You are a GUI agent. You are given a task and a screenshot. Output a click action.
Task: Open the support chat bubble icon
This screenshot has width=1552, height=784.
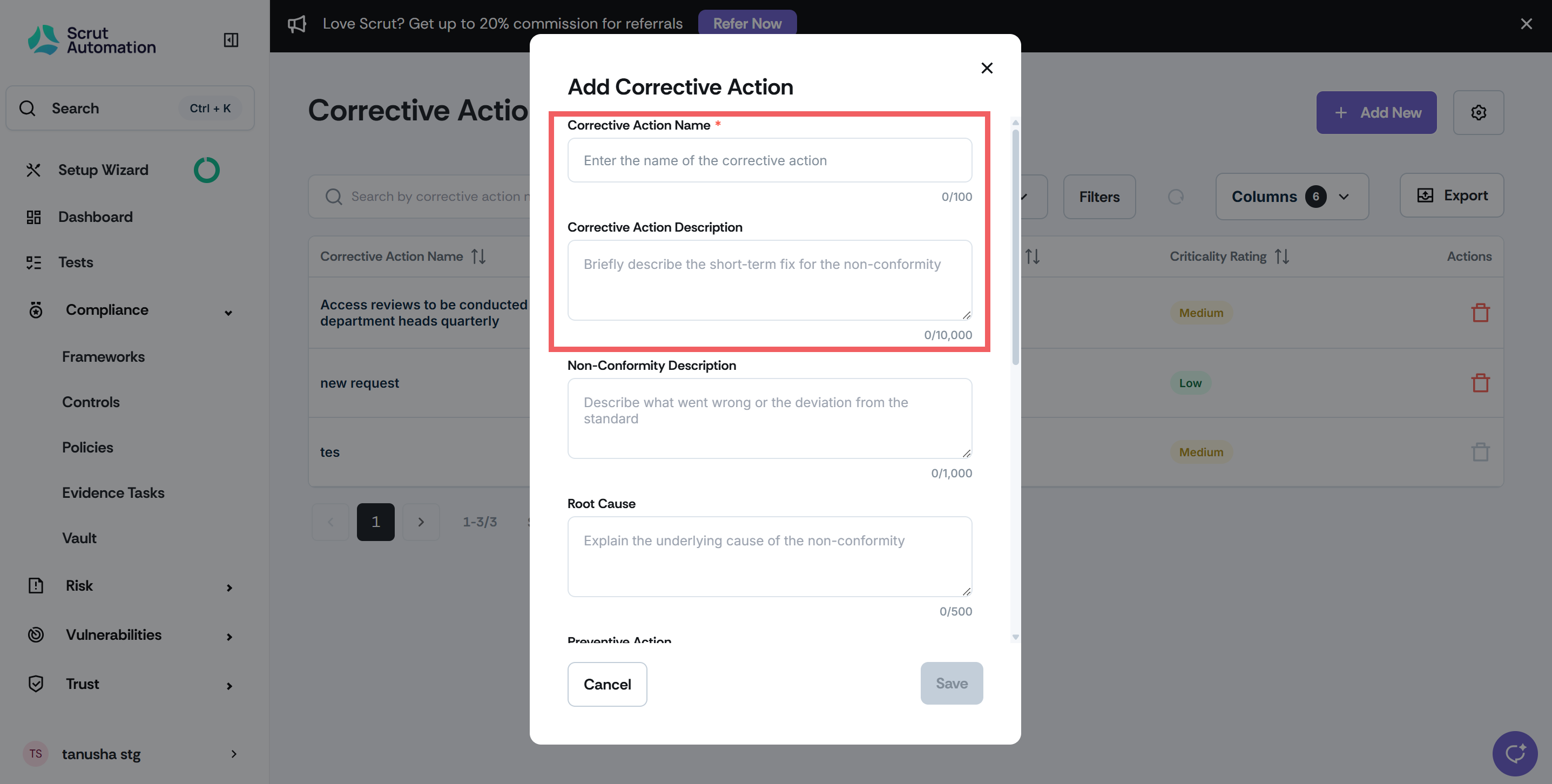click(x=1514, y=753)
